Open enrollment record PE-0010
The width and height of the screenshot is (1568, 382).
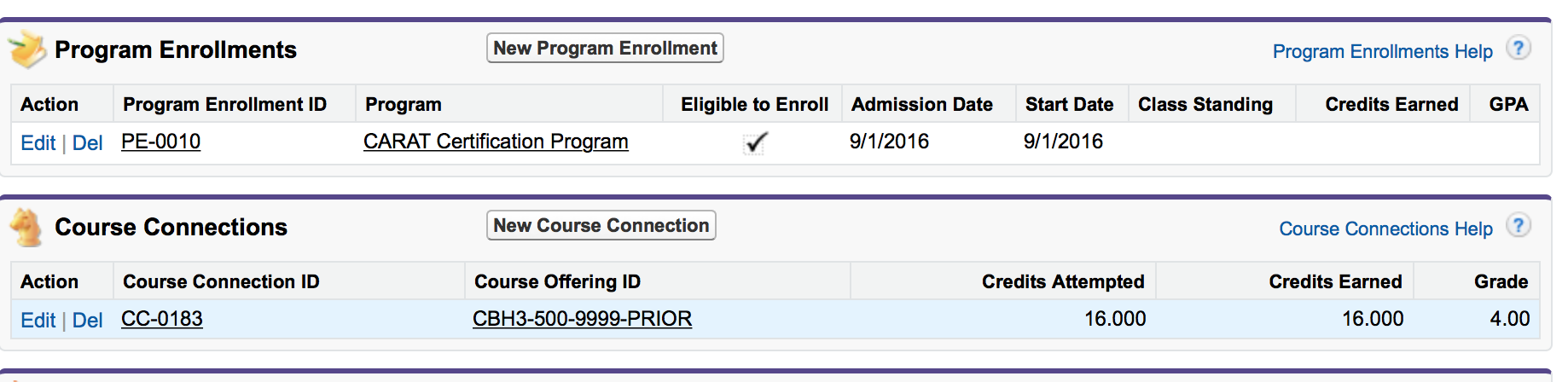click(161, 142)
